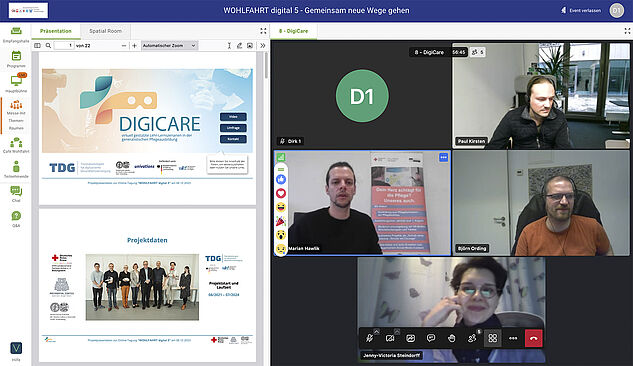Click the page number field
The height and width of the screenshot is (366, 633).
point(64,46)
